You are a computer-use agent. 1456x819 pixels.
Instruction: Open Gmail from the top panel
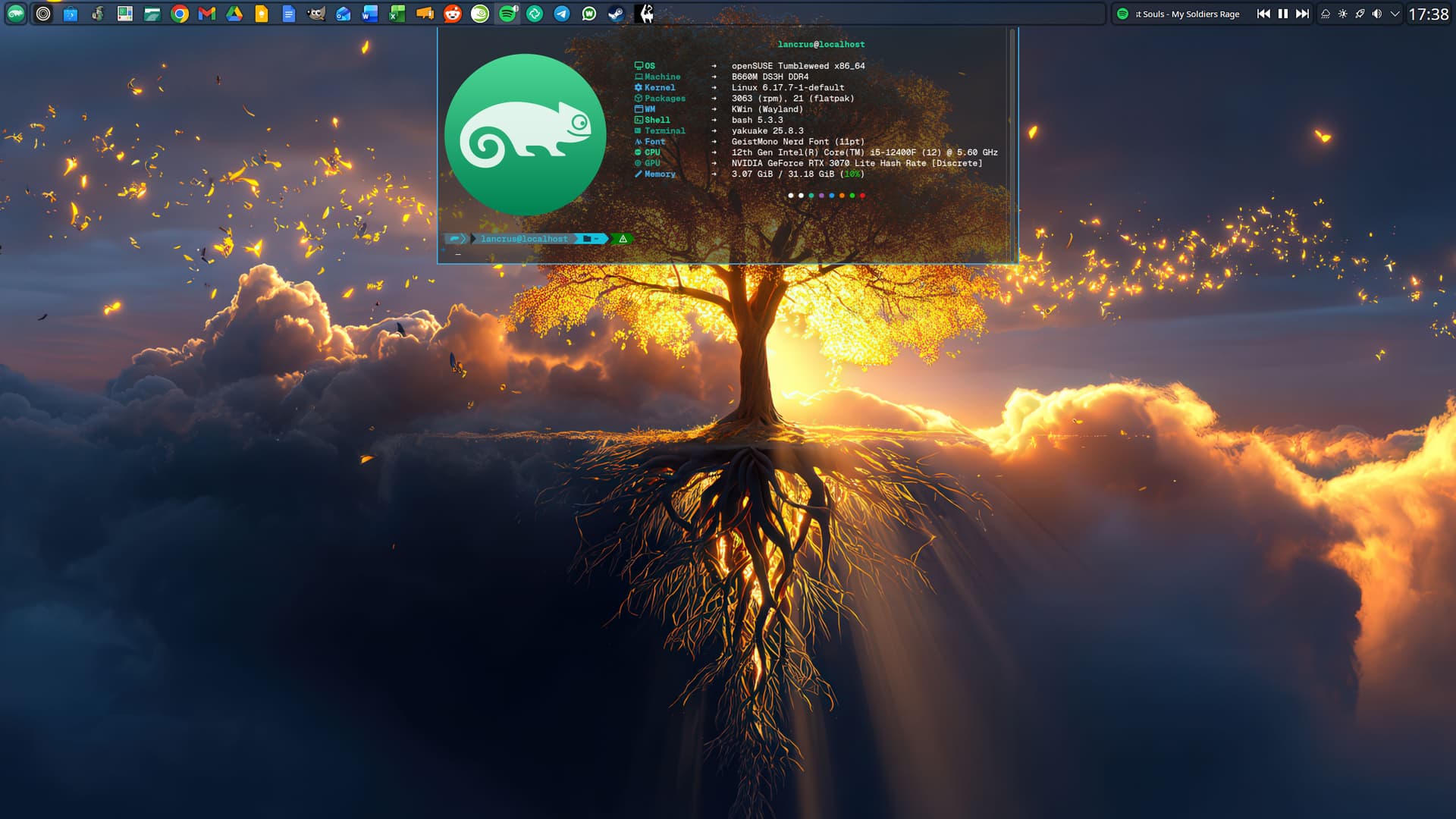pyautogui.click(x=207, y=14)
